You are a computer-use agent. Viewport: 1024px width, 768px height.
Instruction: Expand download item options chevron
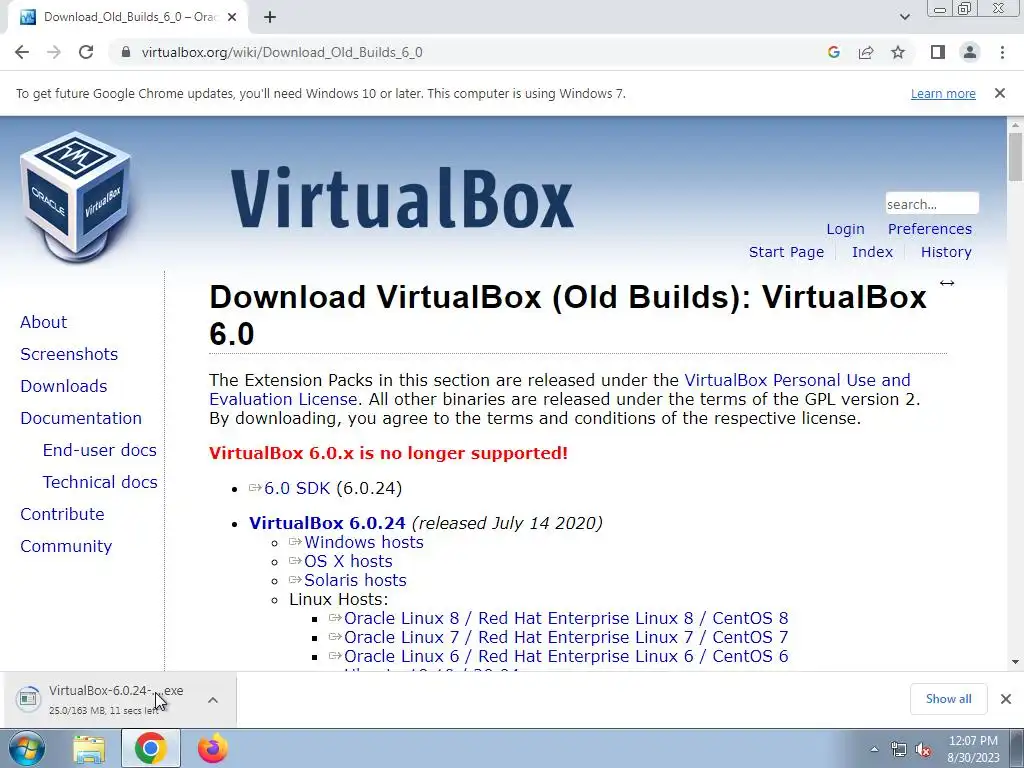coord(212,700)
